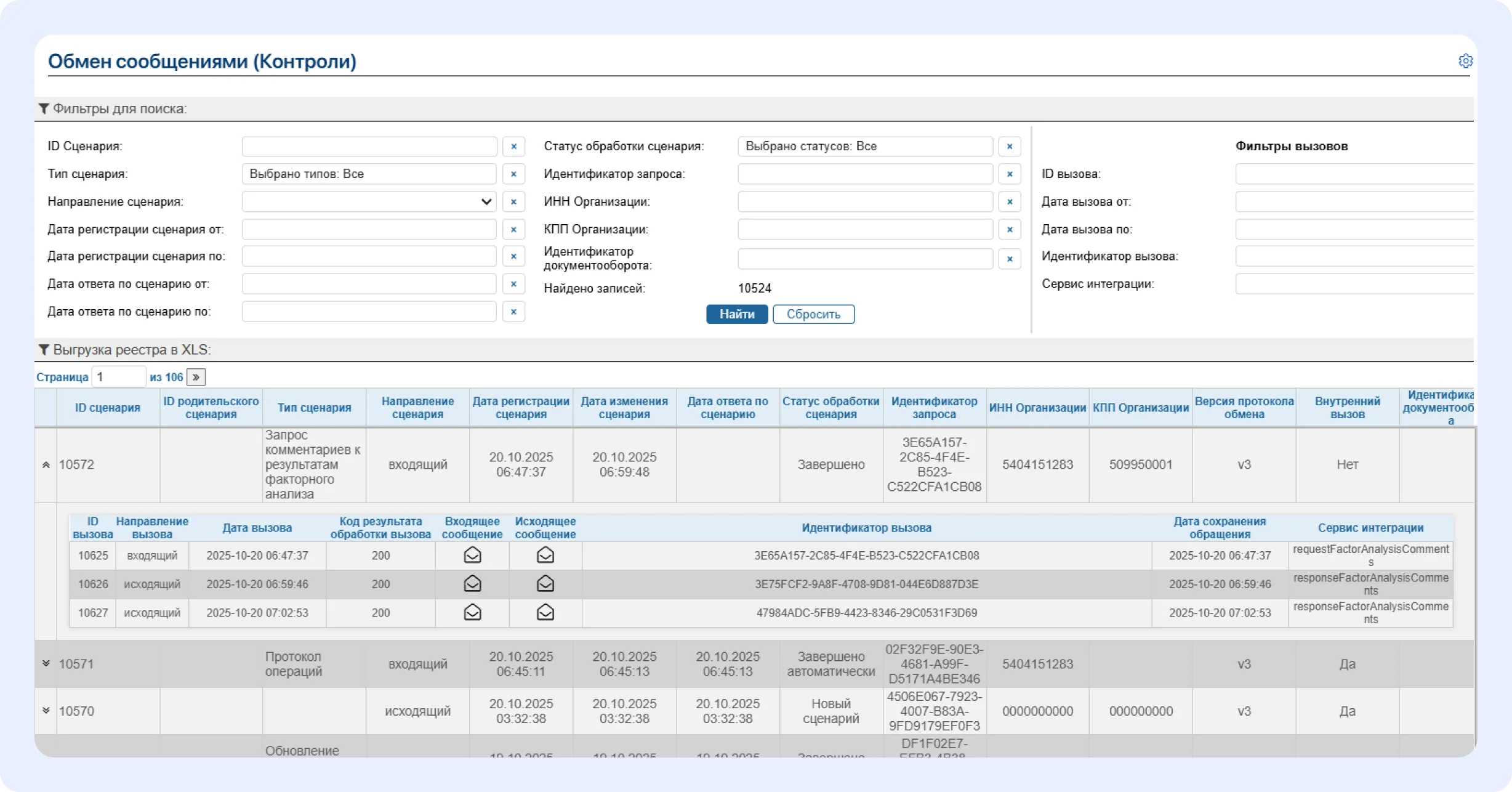Go to the next page of results
Viewport: 1512px width, 792px height.
click(196, 377)
